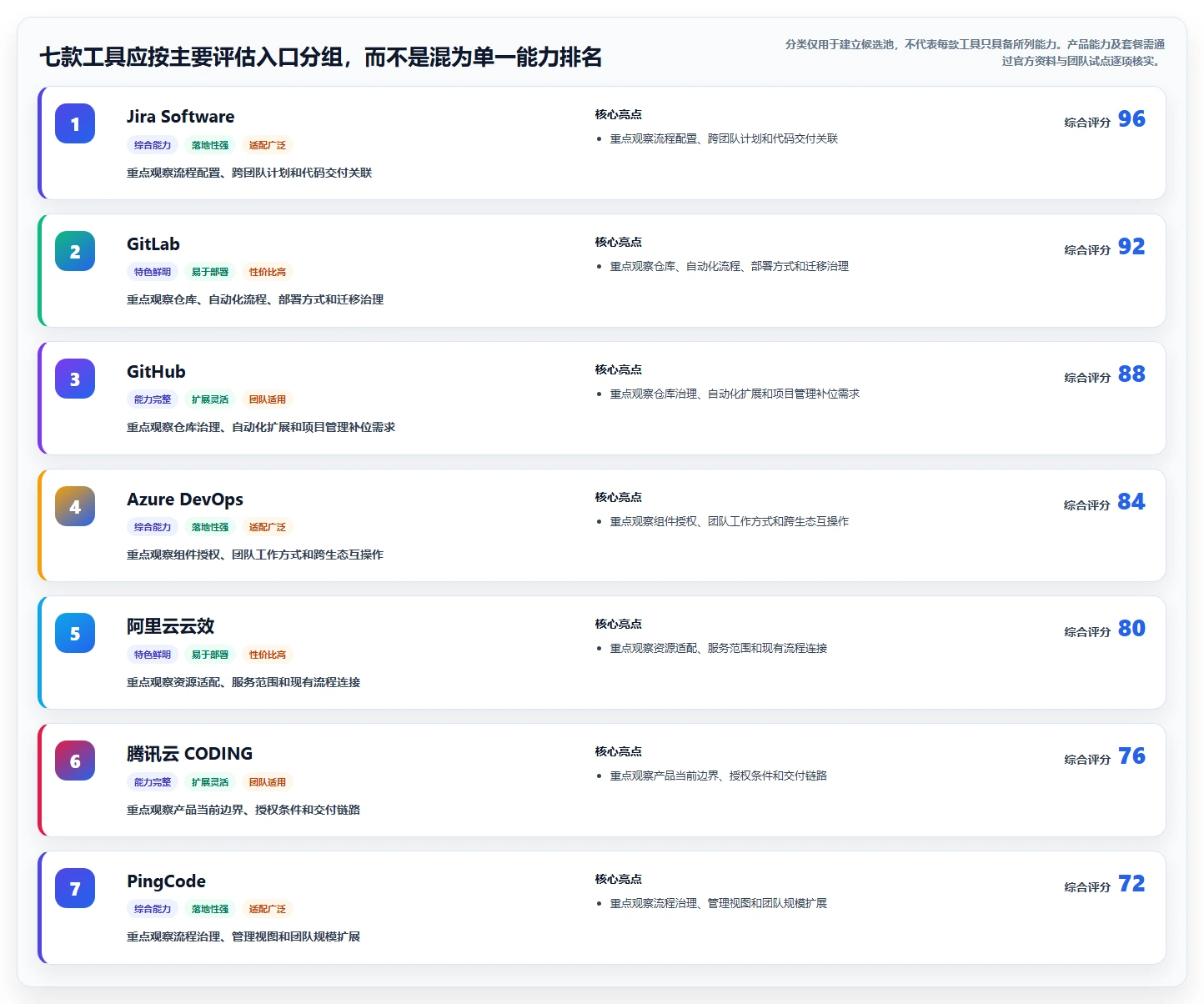Click the 核心亮点 heading in 阿里云云效 card
Viewport: 1204px width, 1004px height.
[x=619, y=624]
